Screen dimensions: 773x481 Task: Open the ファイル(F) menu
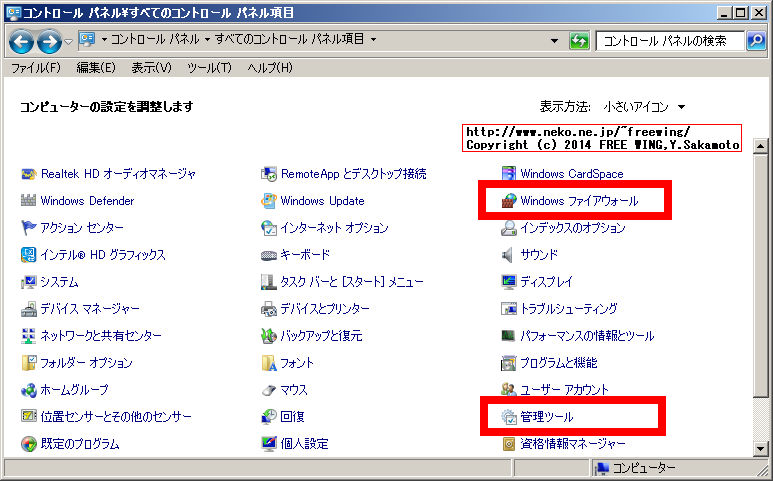tap(35, 68)
